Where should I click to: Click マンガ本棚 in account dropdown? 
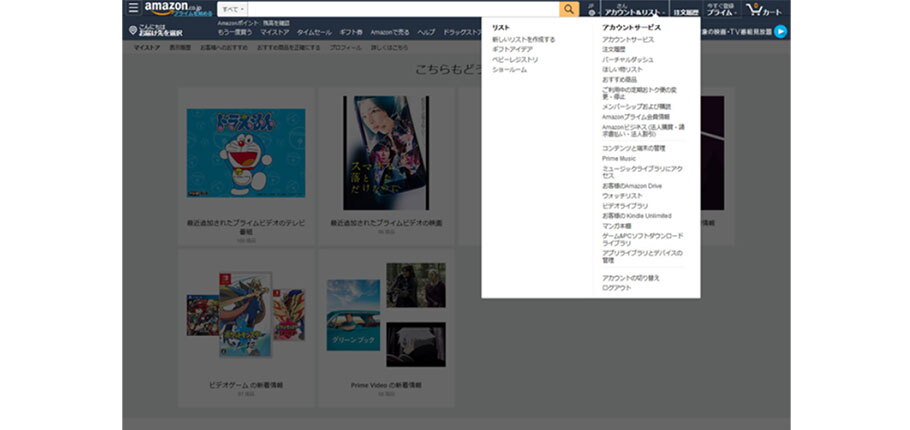[x=616, y=225]
